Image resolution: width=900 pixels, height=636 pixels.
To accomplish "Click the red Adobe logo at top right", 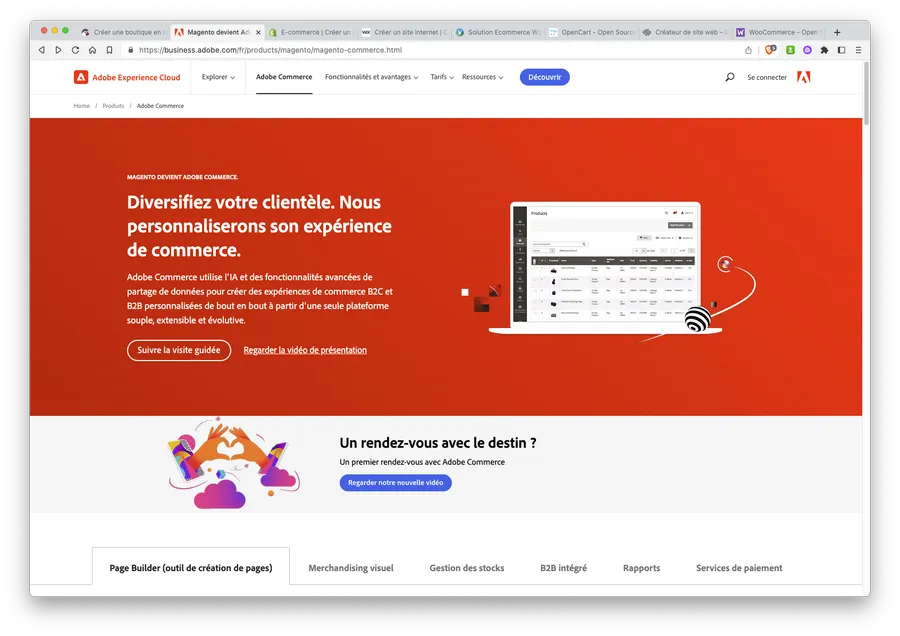I will (804, 77).
